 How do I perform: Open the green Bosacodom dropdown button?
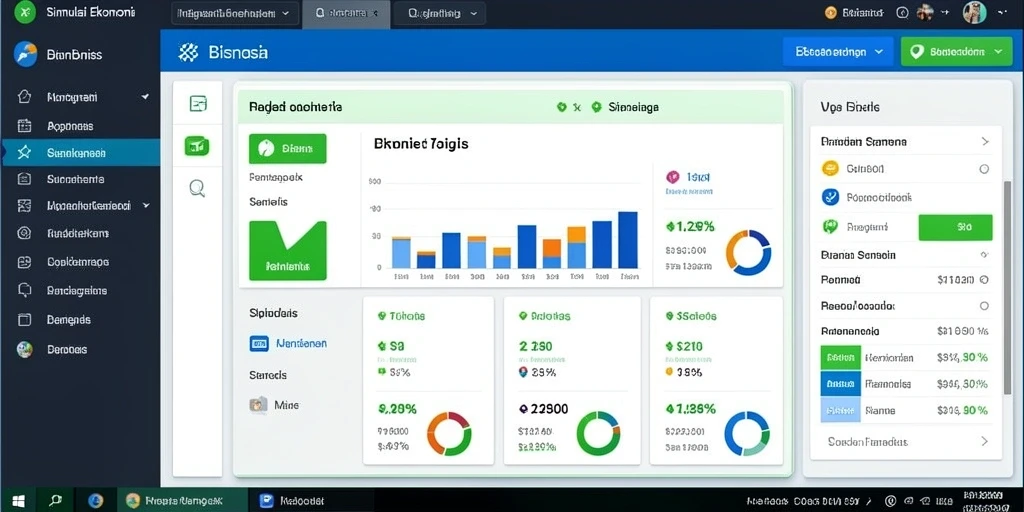point(955,52)
